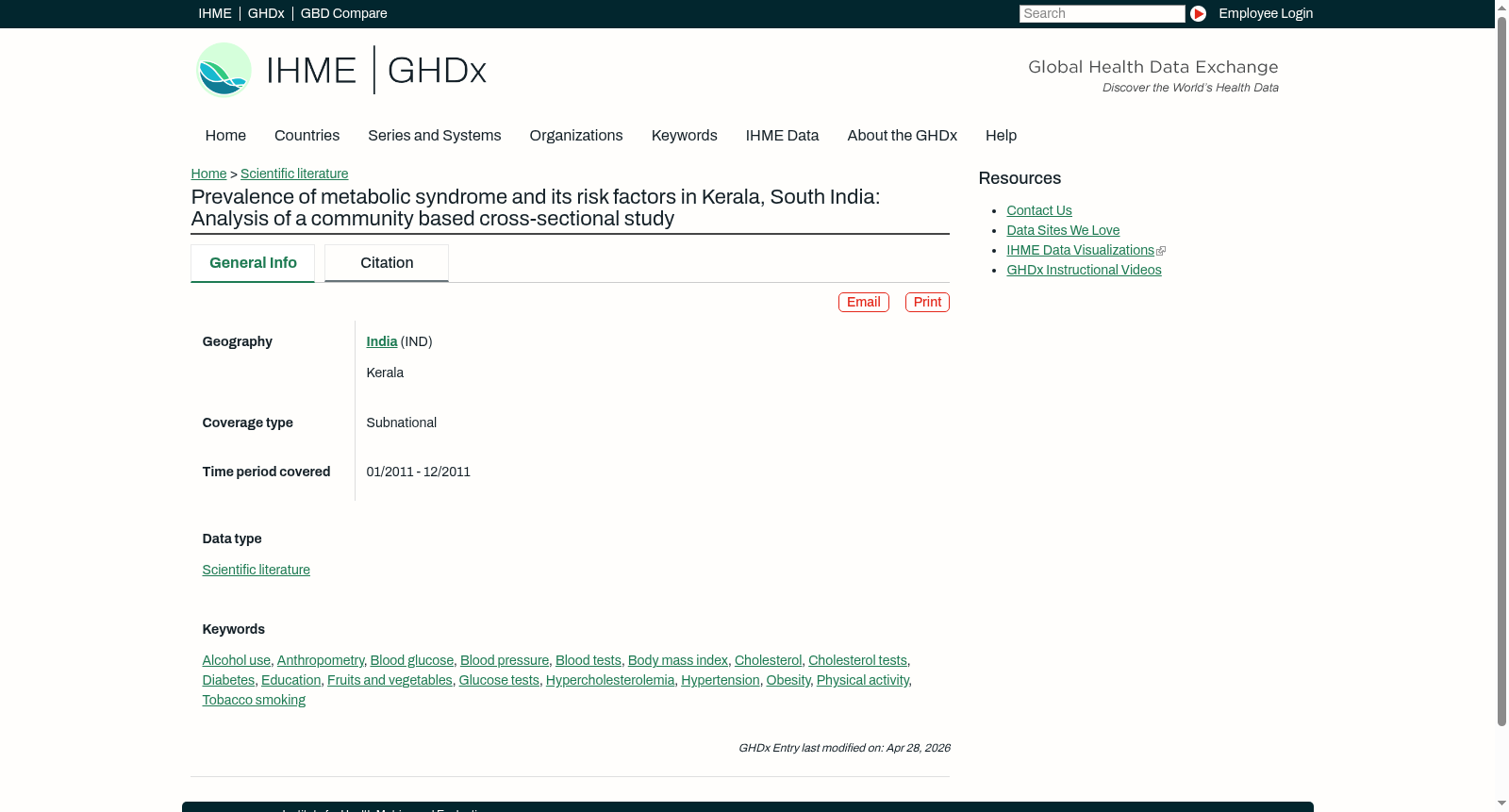
Task: Open About the GHDx menu item
Action: (903, 136)
